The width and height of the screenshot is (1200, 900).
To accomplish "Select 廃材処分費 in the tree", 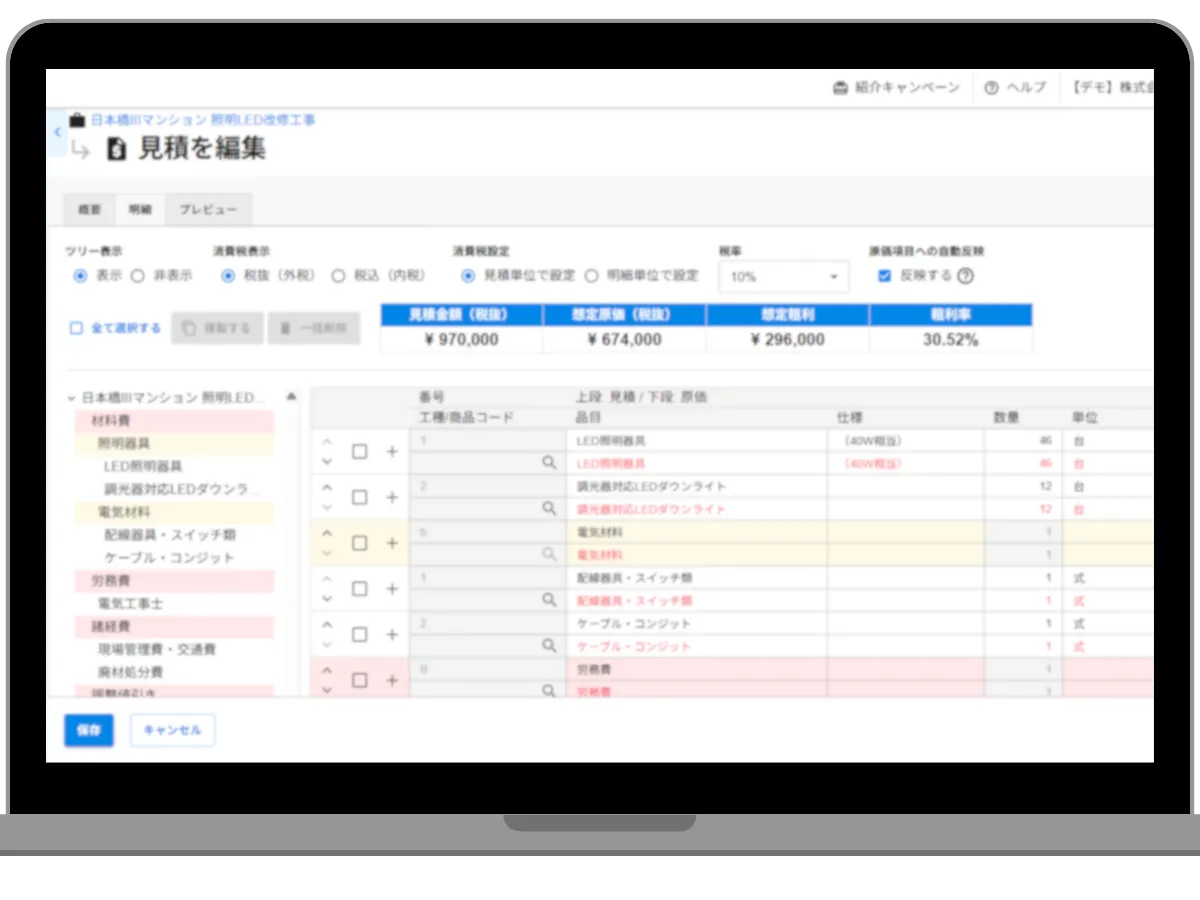I will 130,672.
